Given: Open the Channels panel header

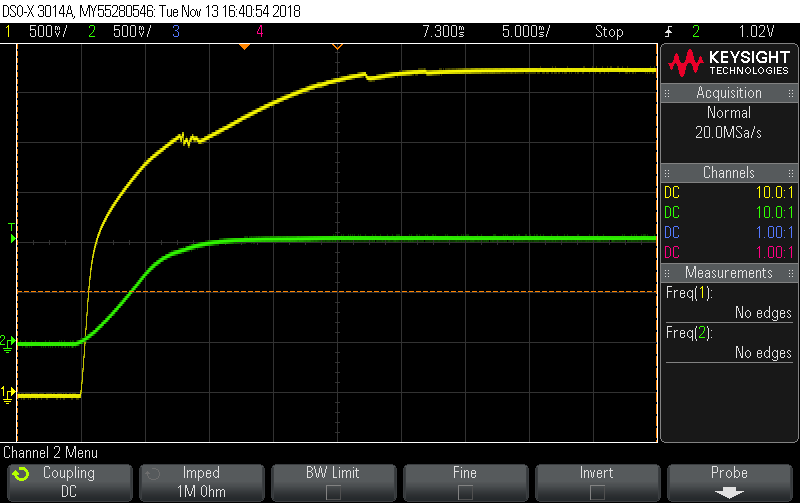Looking at the screenshot, I should click(729, 173).
